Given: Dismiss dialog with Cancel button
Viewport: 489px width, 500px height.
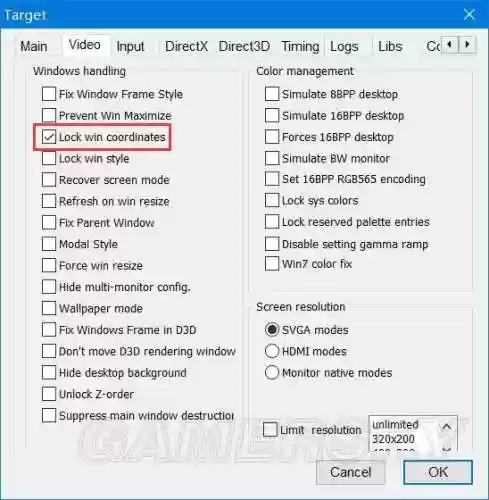Looking at the screenshot, I should point(351,472).
